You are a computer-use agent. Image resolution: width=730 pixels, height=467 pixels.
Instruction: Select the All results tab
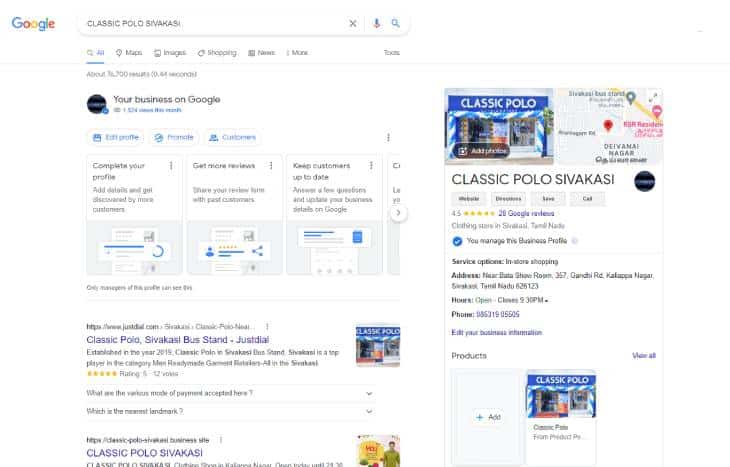point(95,53)
